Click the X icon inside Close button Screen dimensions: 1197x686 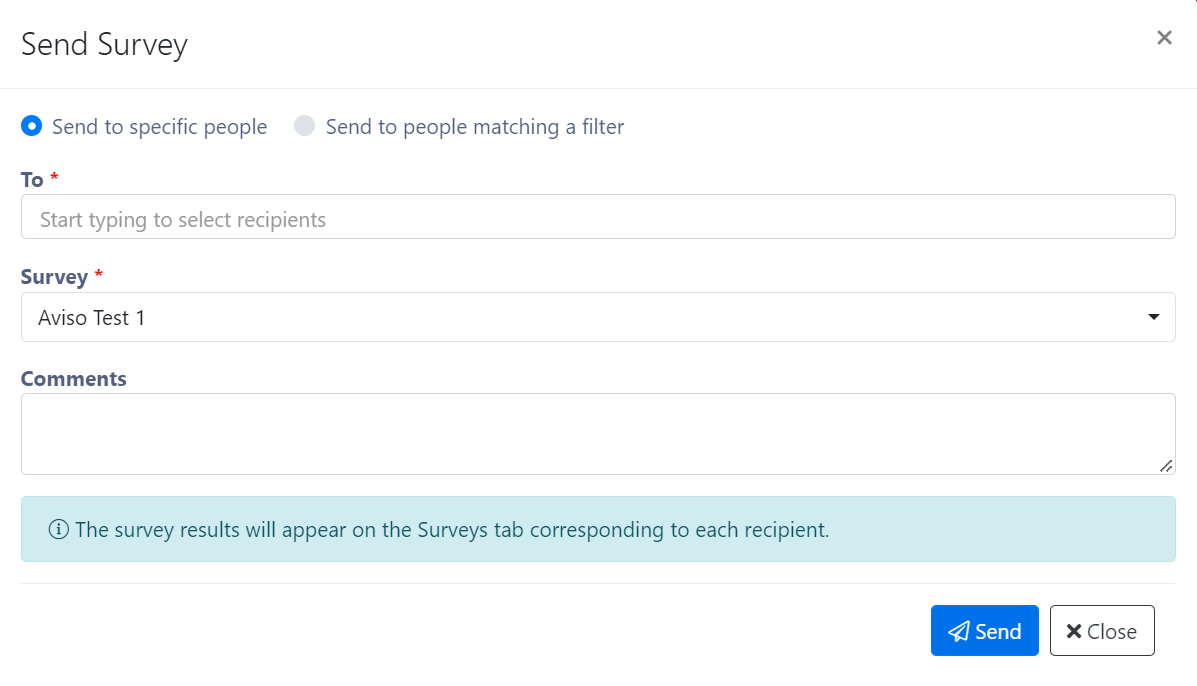1073,631
